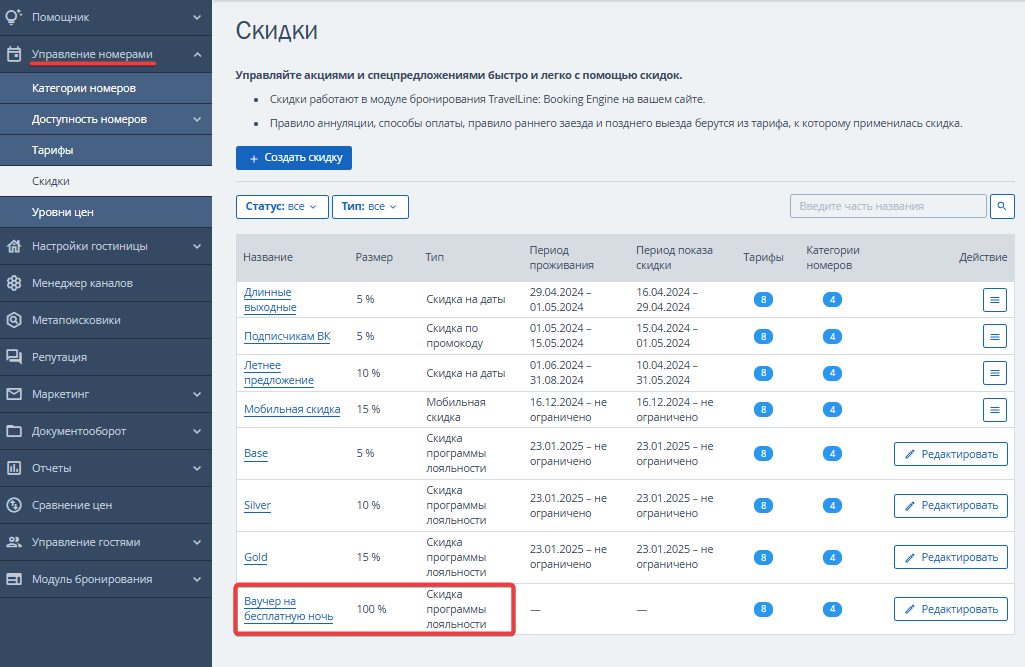Expand the Доступность номеров submenu
This screenshot has width=1025, height=667.
[x=197, y=119]
